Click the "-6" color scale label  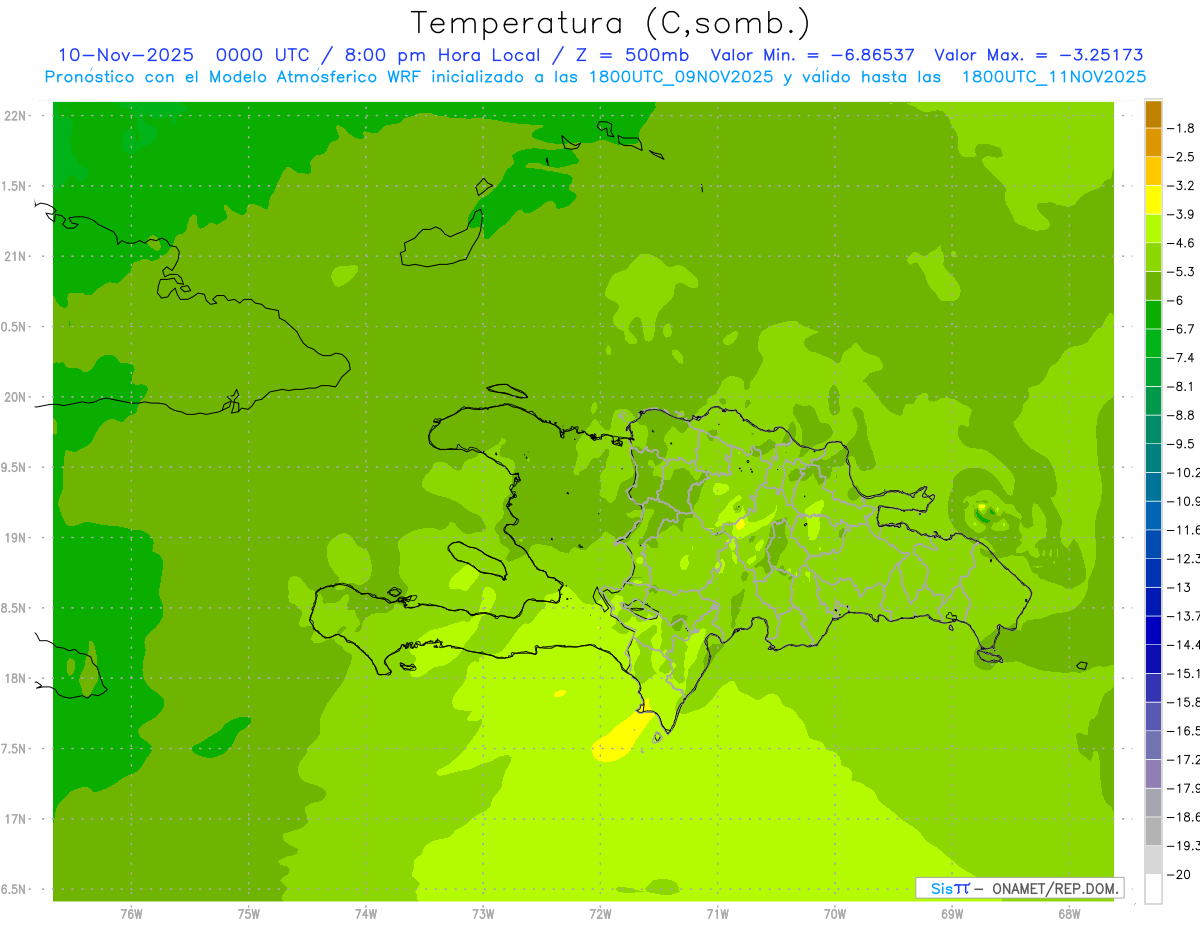[x=1176, y=300]
